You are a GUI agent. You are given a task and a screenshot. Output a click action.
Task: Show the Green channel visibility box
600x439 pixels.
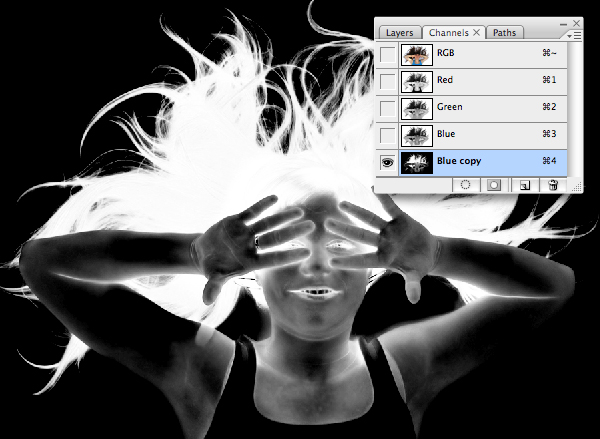387,108
